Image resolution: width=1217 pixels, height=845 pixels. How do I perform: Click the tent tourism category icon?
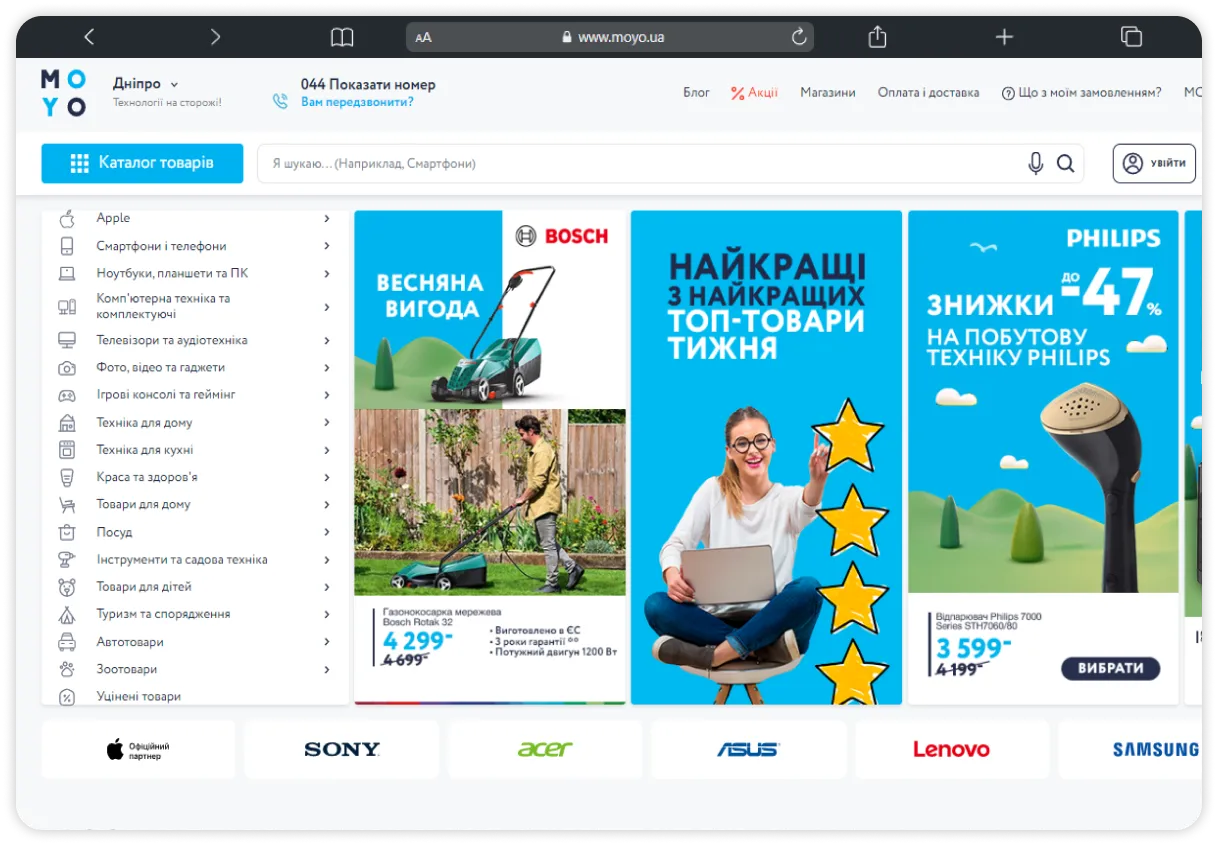[67, 614]
